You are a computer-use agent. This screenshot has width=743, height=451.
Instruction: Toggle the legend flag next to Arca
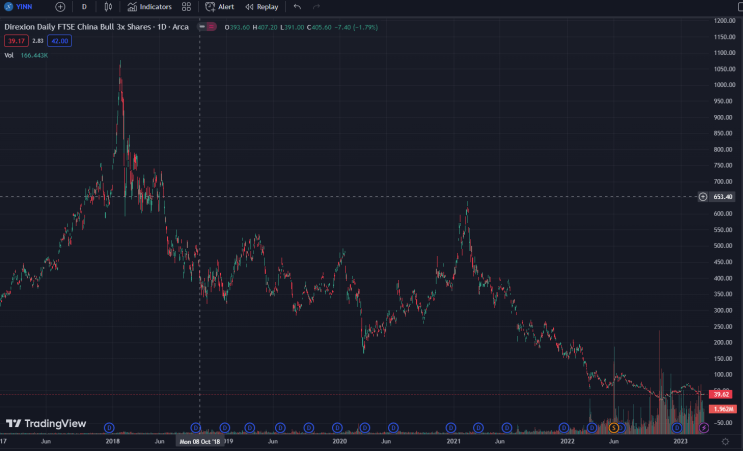click(205, 26)
